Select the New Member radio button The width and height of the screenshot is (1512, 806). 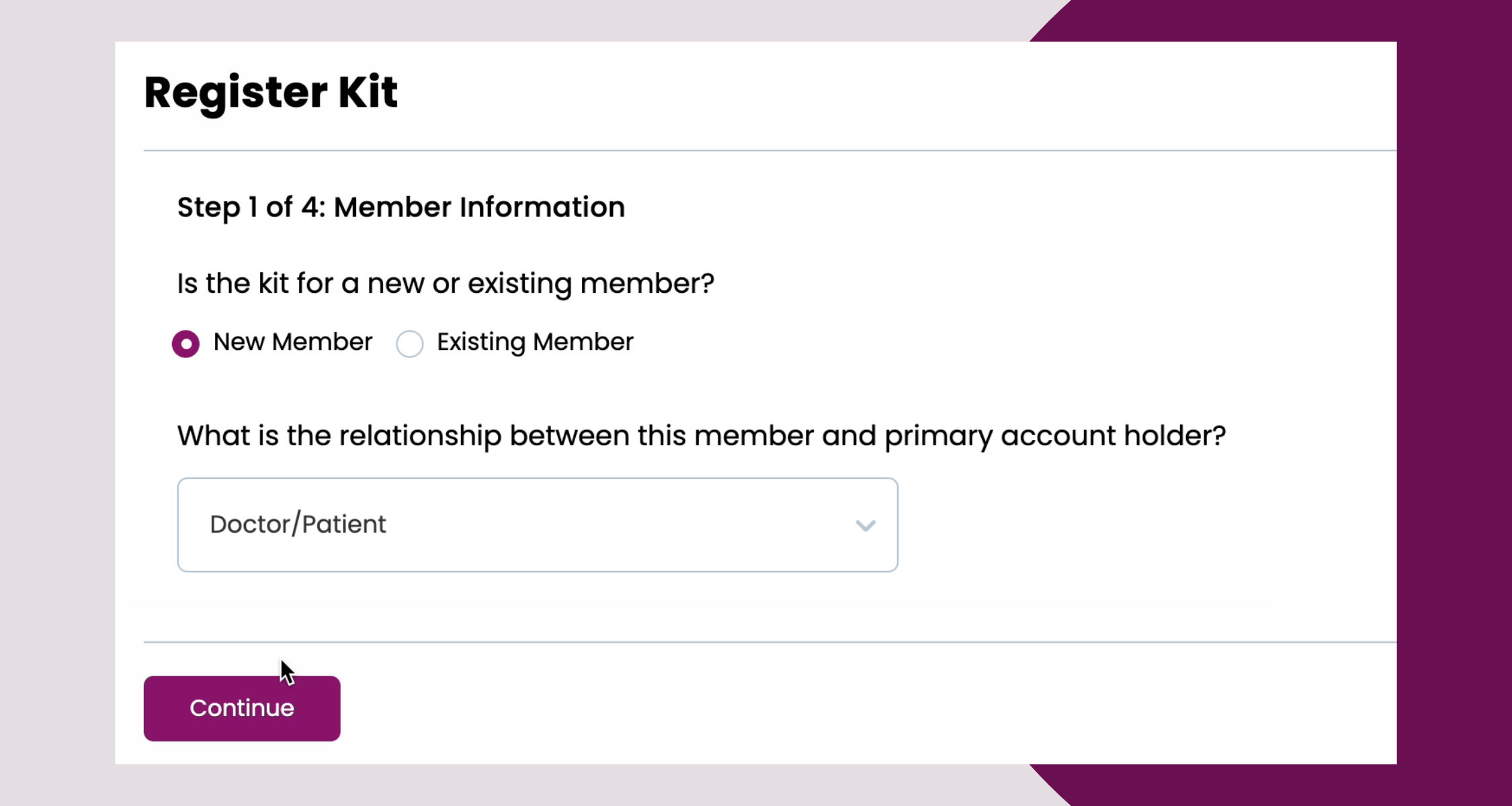click(185, 344)
